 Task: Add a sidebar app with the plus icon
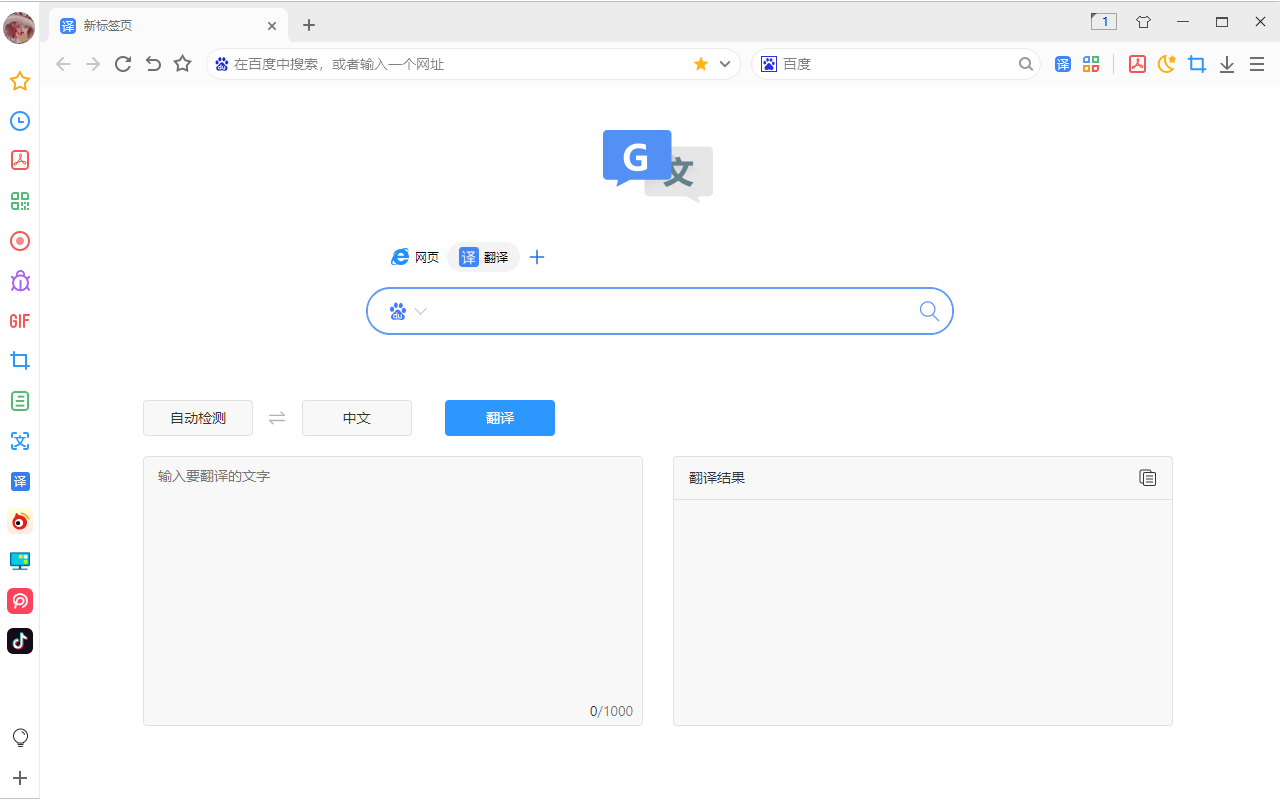tap(20, 778)
